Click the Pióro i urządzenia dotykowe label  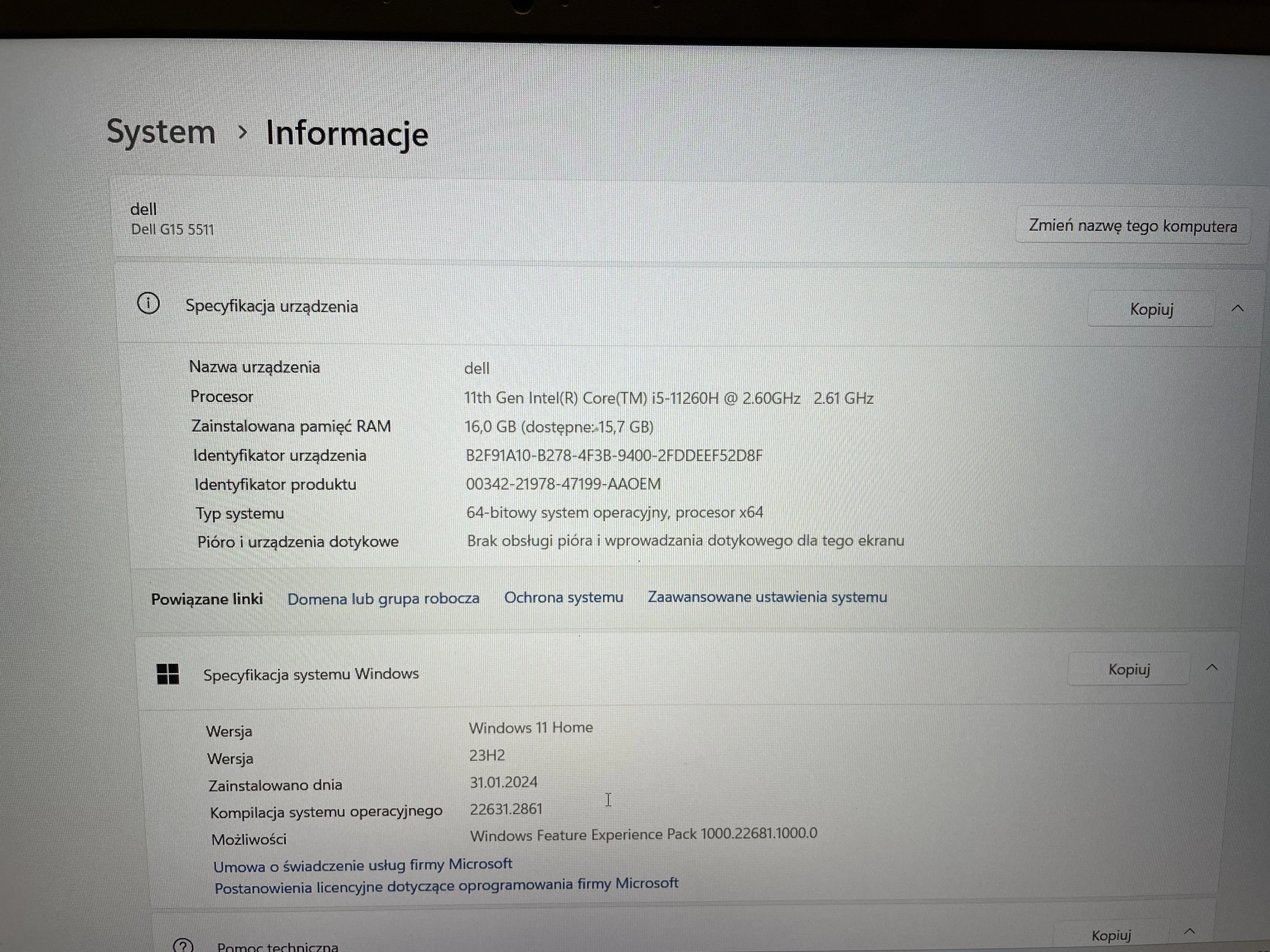point(297,542)
